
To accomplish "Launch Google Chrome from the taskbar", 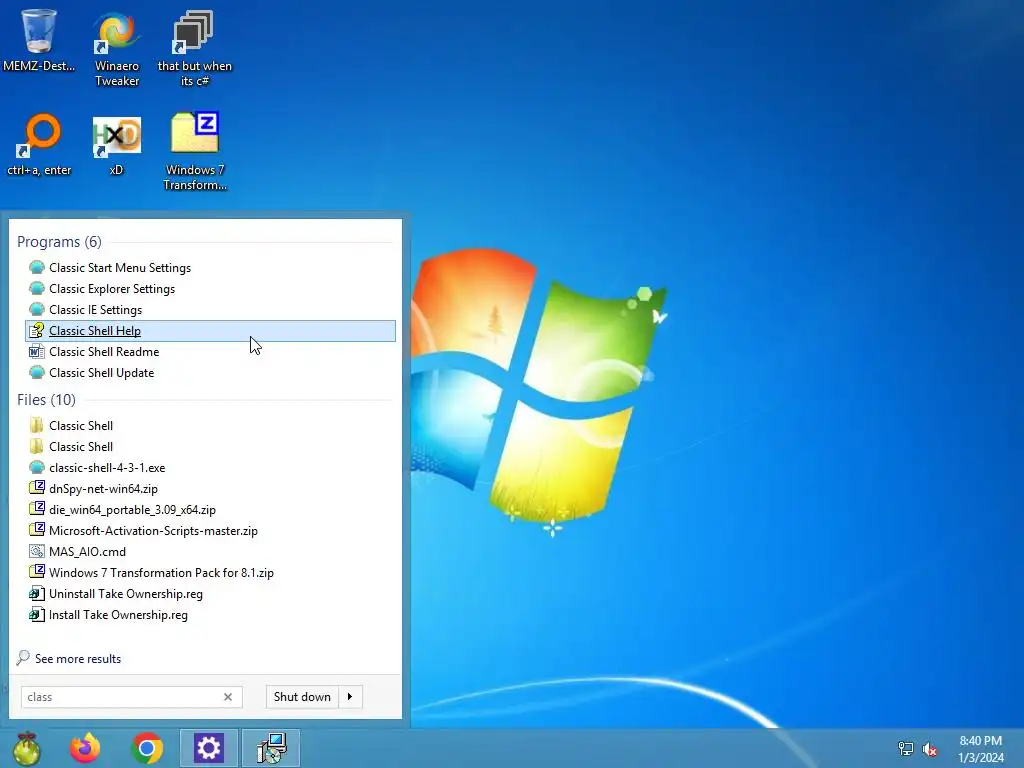I will [x=147, y=748].
